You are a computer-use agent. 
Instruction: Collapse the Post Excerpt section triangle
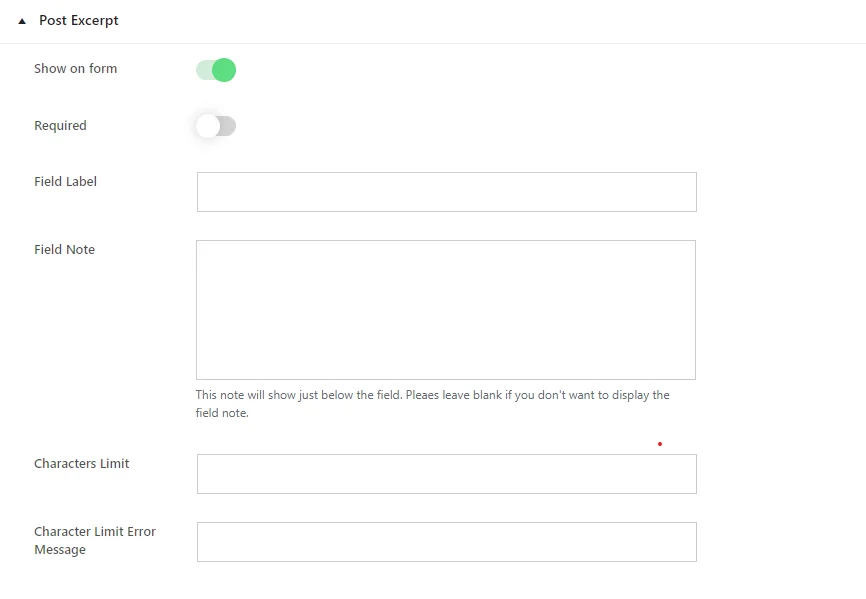(22, 22)
